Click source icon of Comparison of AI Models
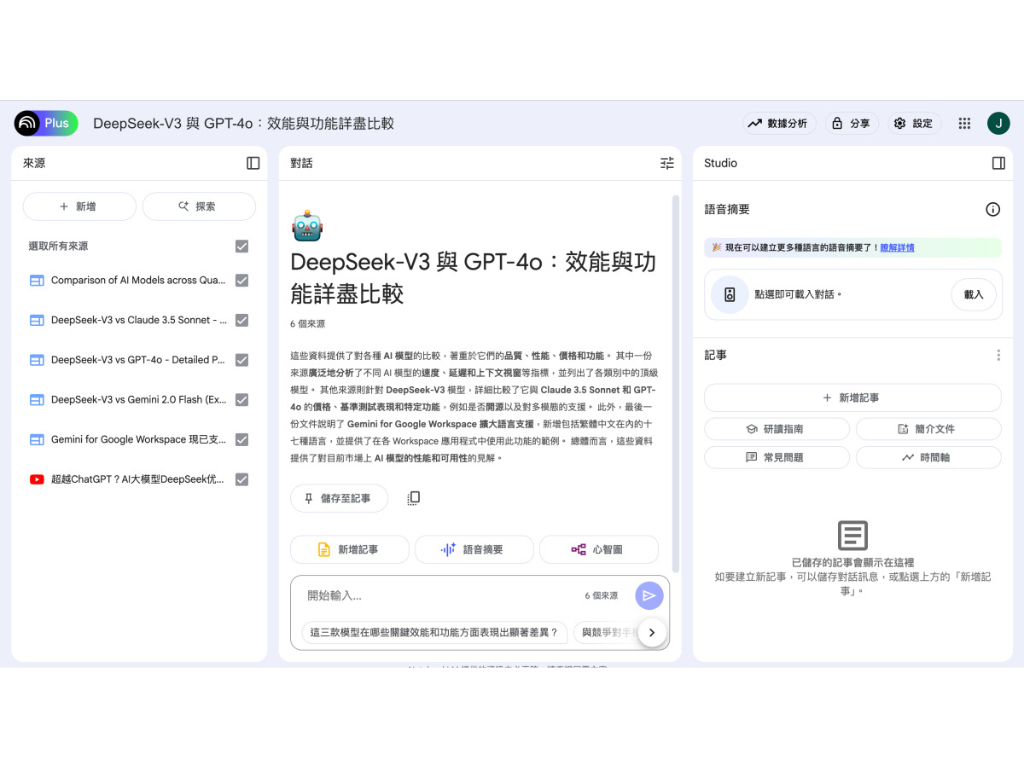Screen dimensions: 1024x768 click(x=37, y=280)
